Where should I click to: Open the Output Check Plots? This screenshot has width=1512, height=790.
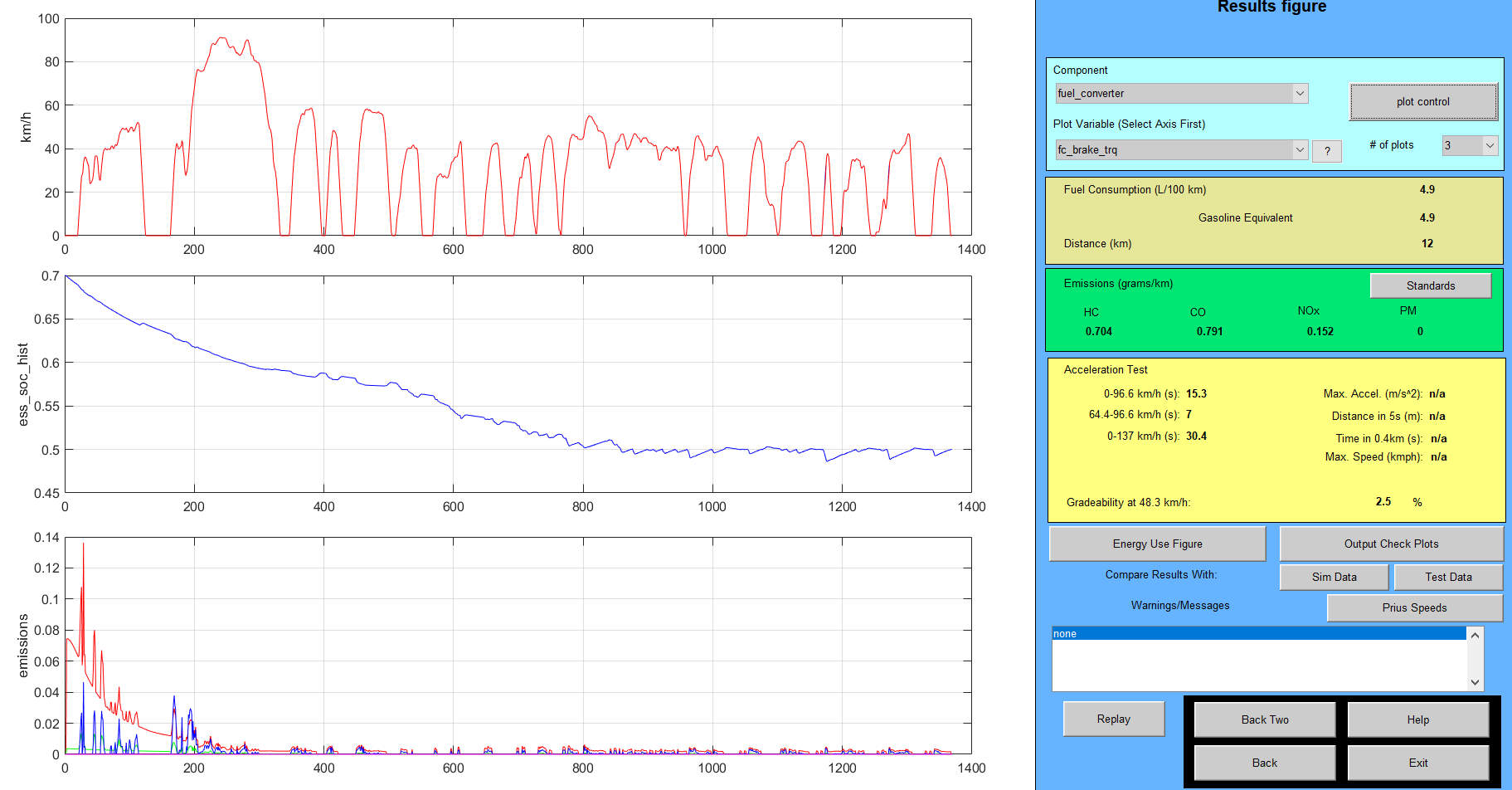1391,544
